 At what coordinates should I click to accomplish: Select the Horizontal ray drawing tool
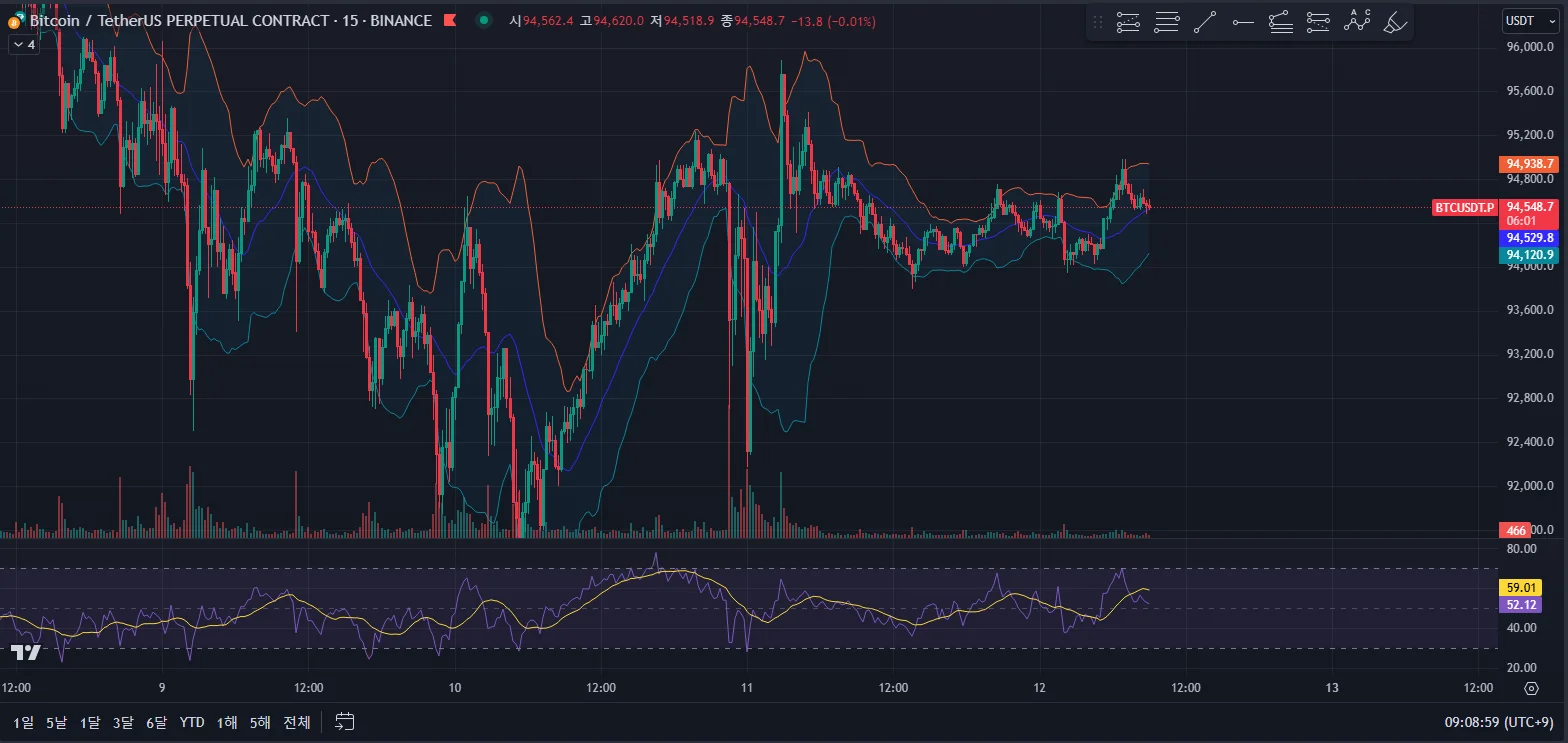(x=1243, y=22)
